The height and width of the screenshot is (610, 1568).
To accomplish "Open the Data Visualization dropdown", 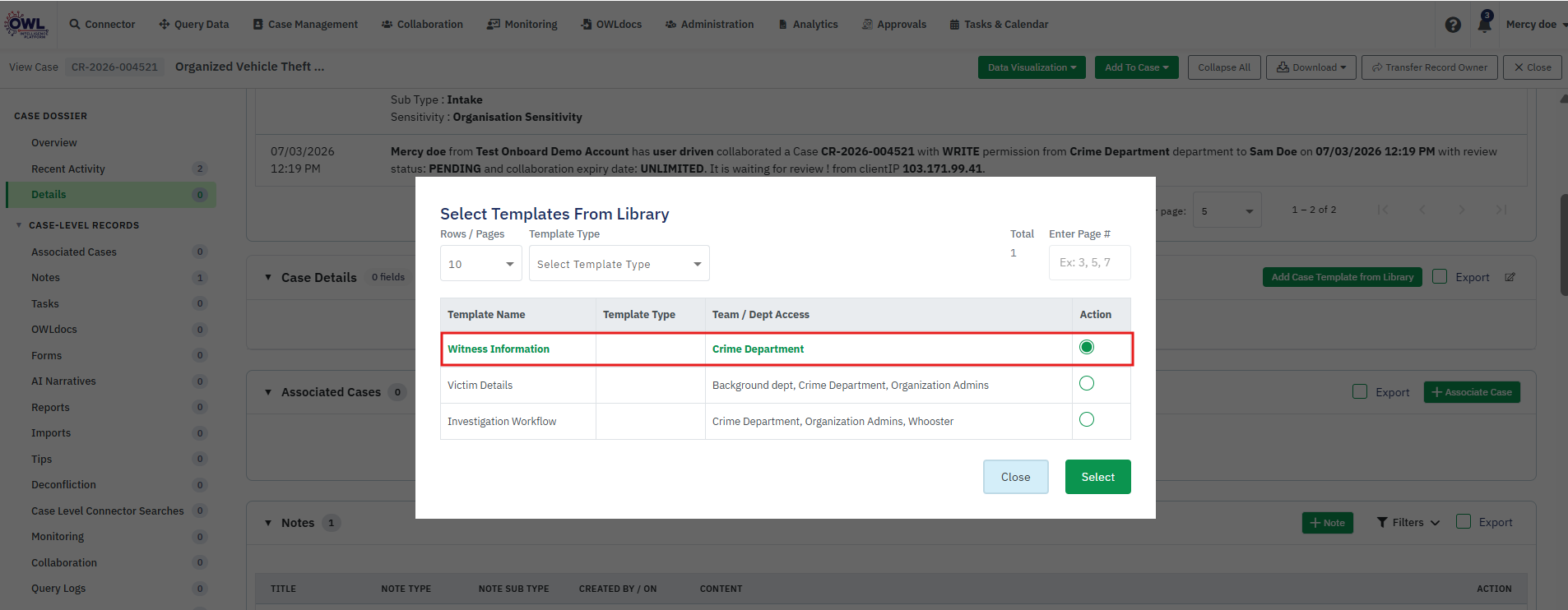I will click(x=1032, y=67).
